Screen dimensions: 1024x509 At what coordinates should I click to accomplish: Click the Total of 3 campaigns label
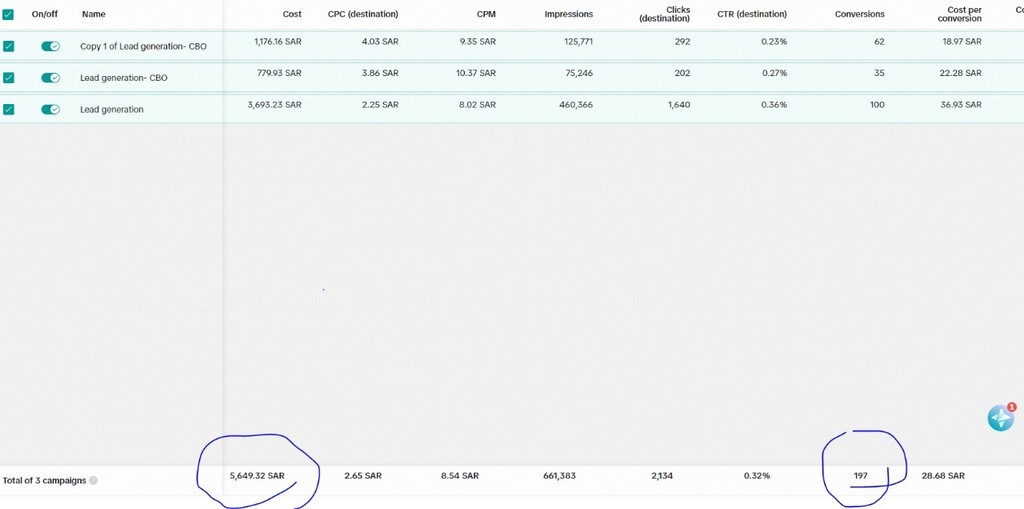(x=44, y=481)
